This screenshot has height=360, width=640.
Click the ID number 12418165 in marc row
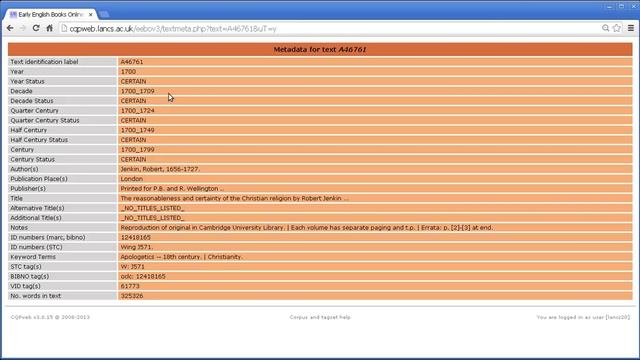coord(136,238)
